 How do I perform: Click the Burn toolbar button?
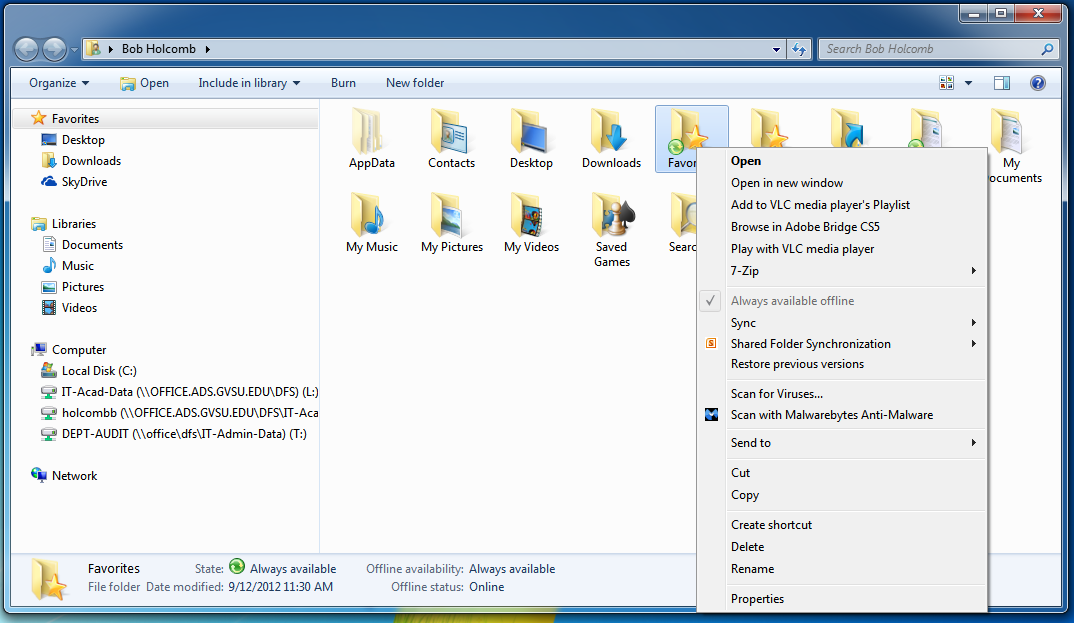click(x=343, y=83)
